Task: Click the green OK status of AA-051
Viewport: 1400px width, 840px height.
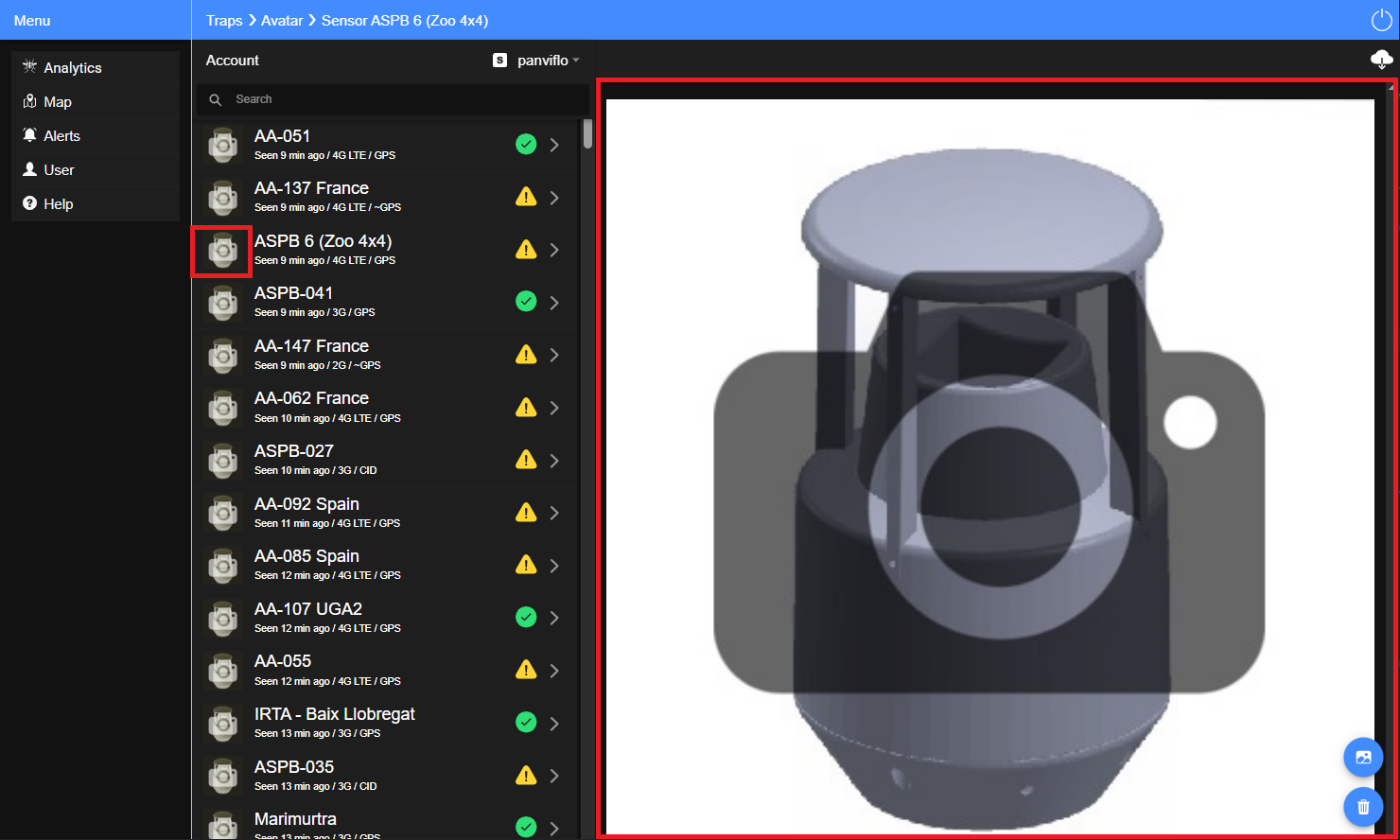Action: [526, 144]
